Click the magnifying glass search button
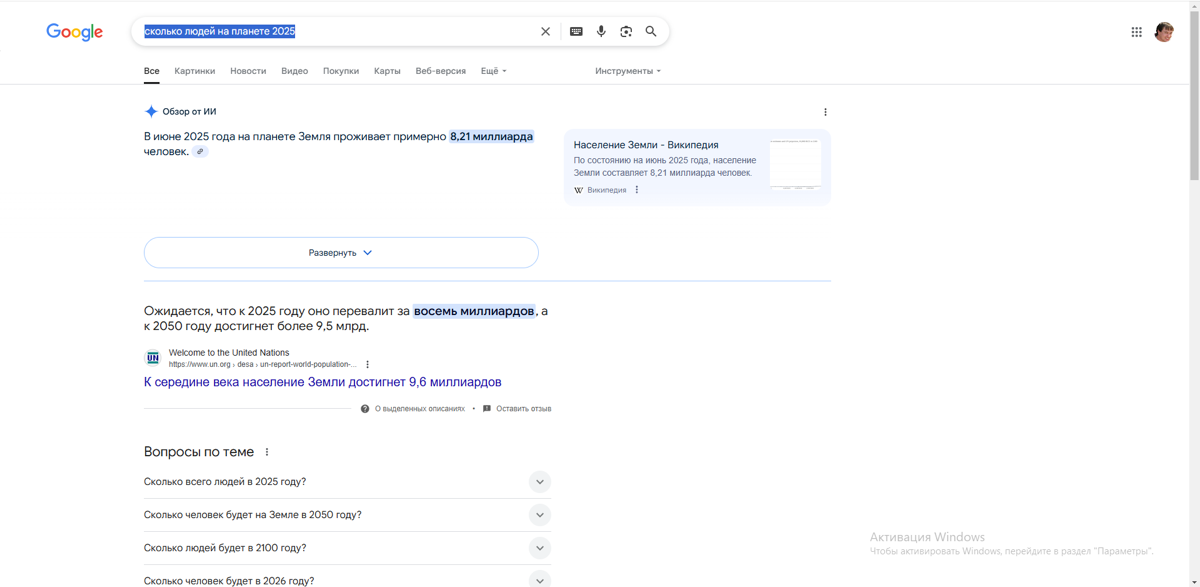The image size is (1200, 587). (651, 31)
